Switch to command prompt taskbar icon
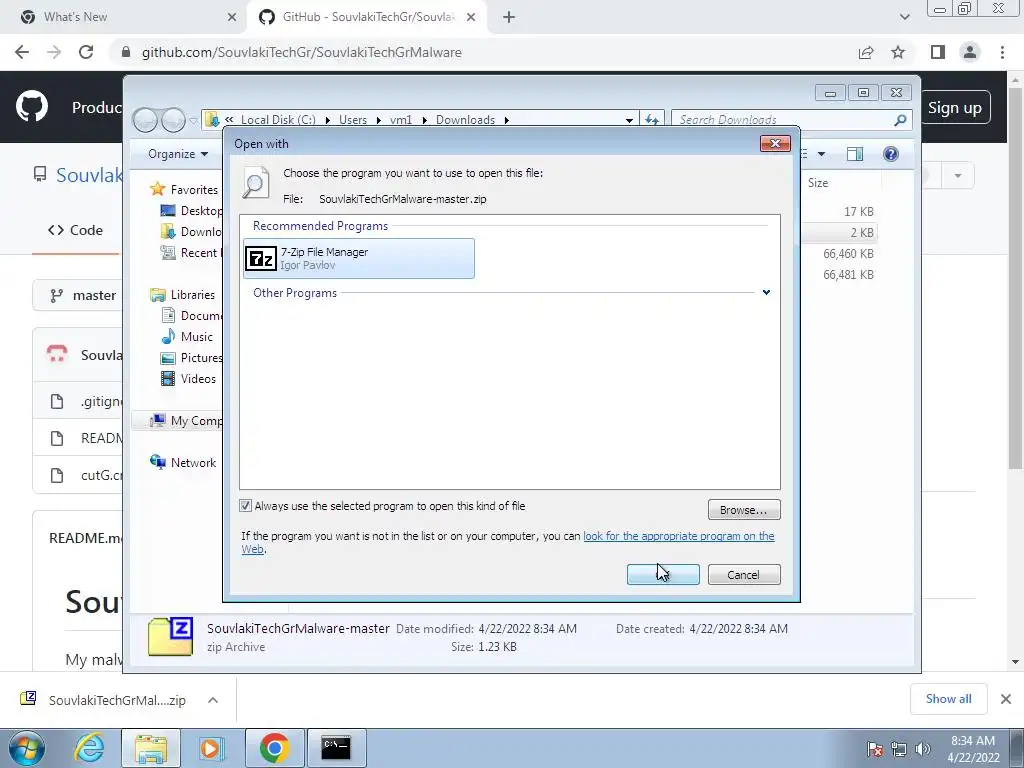 pyautogui.click(x=336, y=748)
